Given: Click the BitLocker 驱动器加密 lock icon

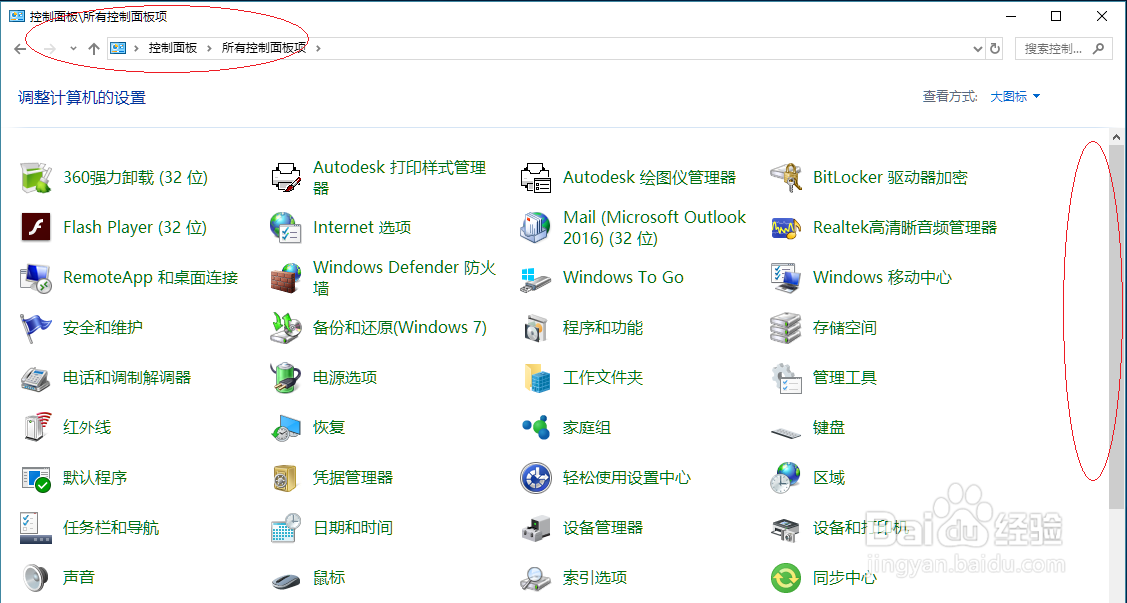Looking at the screenshot, I should click(786, 178).
